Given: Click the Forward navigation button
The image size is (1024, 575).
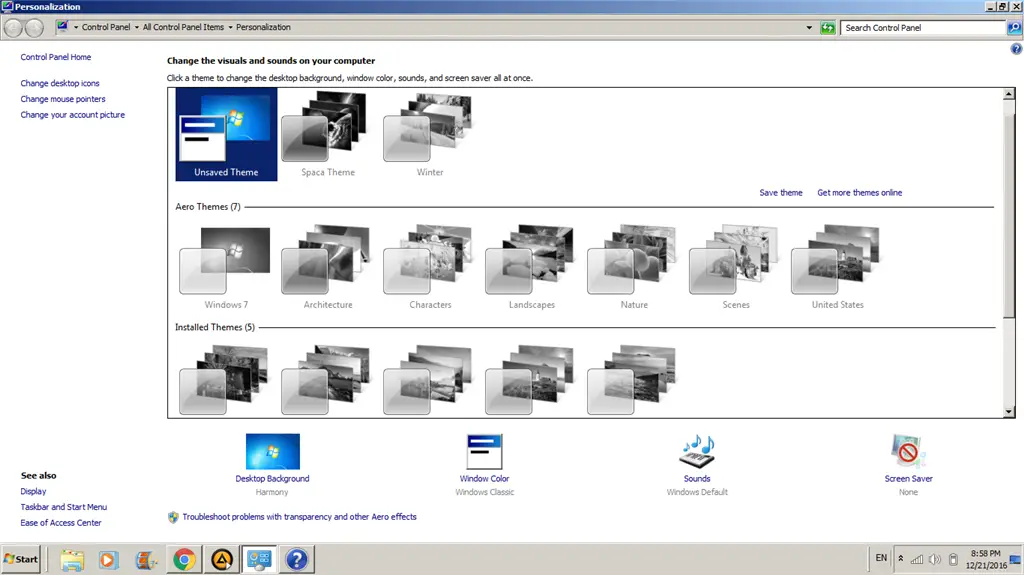Looking at the screenshot, I should click(x=34, y=27).
